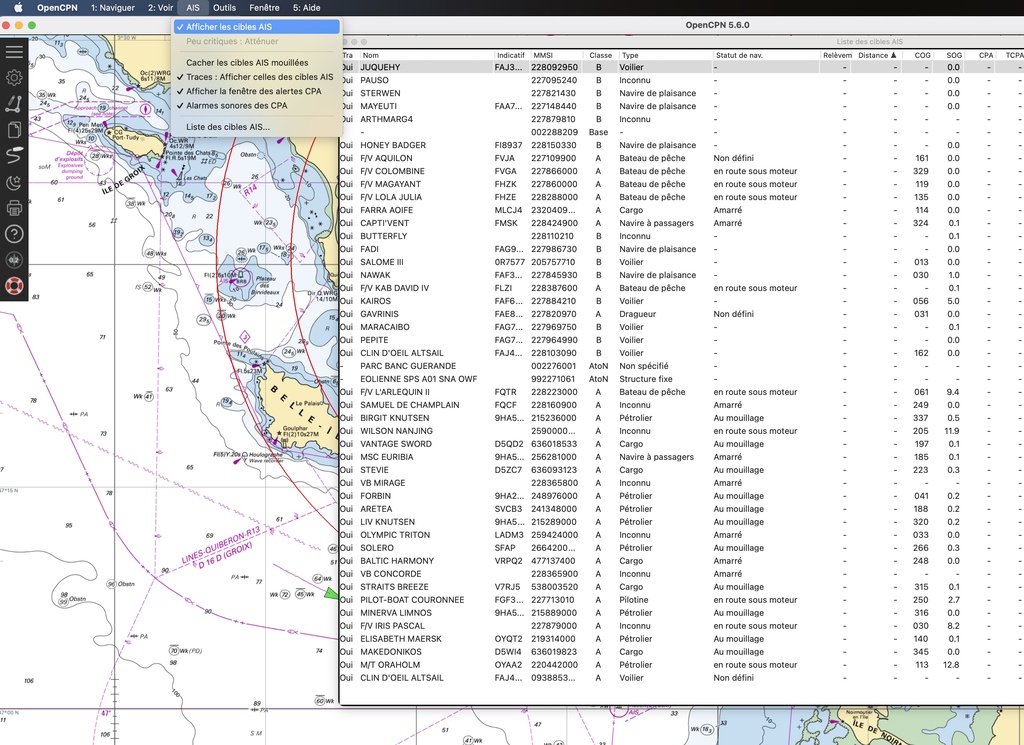Open the OpenCPN application menu
1024x745 pixels.
click(x=57, y=8)
